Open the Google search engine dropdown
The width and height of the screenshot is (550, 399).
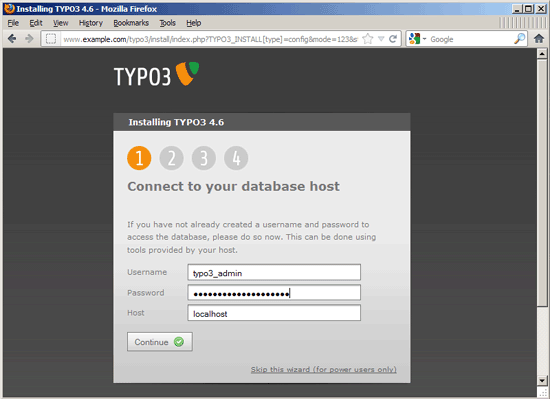click(x=417, y=39)
